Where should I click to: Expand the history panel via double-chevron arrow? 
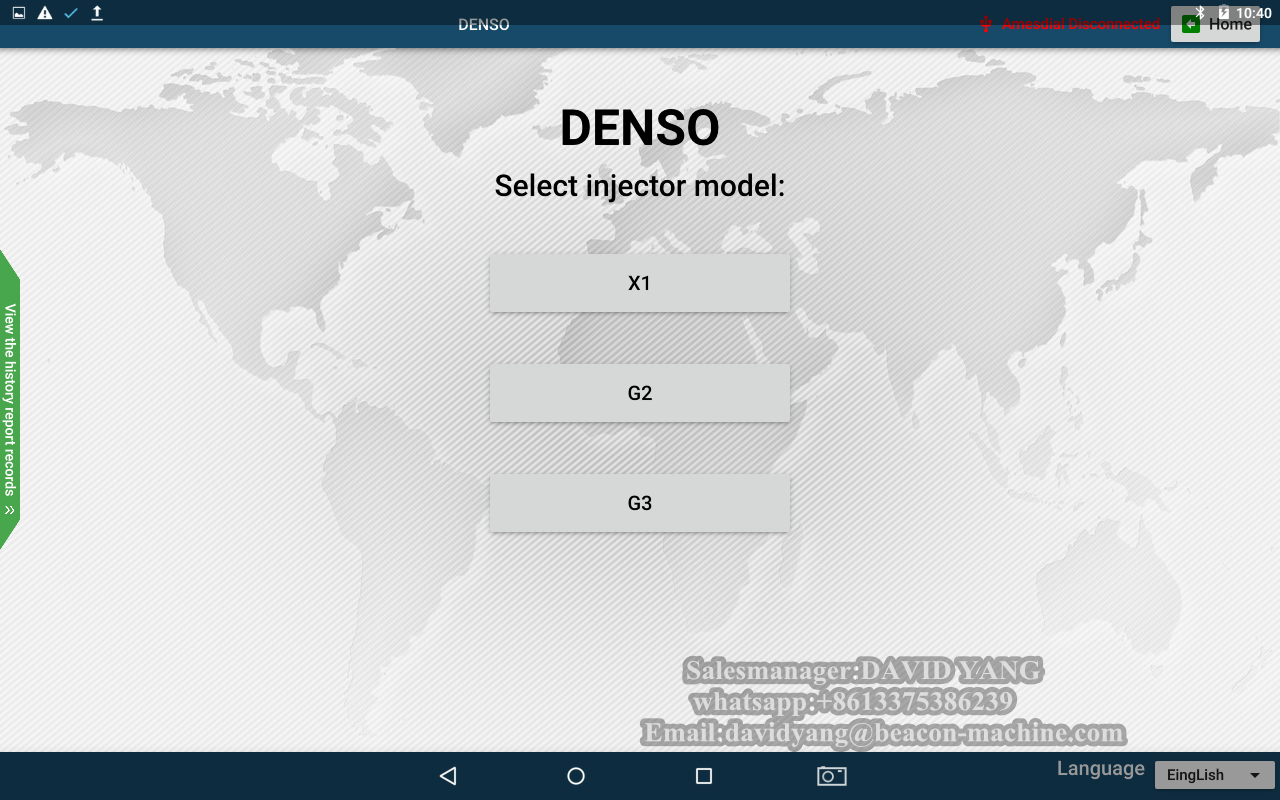point(10,510)
